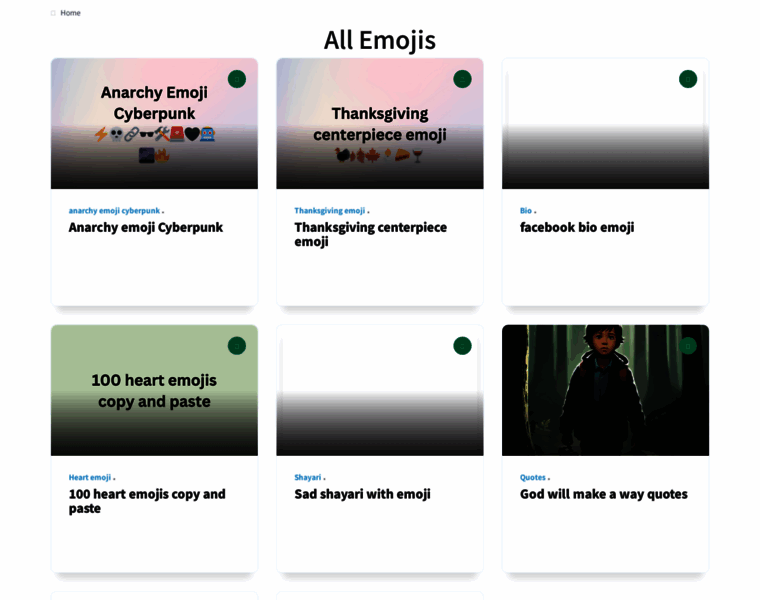Click green circle icon on facebook bio card

pos(688,79)
